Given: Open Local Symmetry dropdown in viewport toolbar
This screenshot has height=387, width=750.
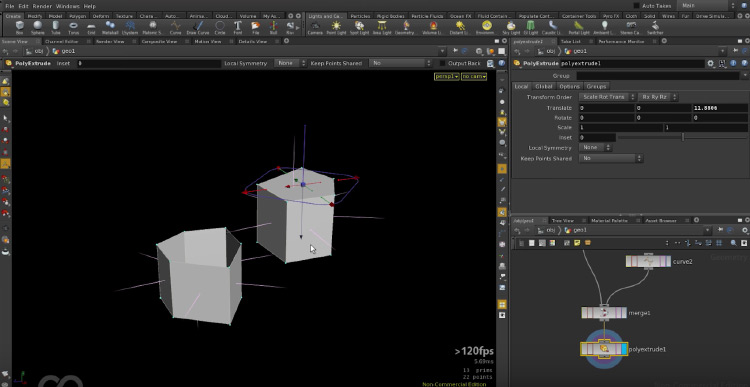Looking at the screenshot, I should [x=290, y=63].
